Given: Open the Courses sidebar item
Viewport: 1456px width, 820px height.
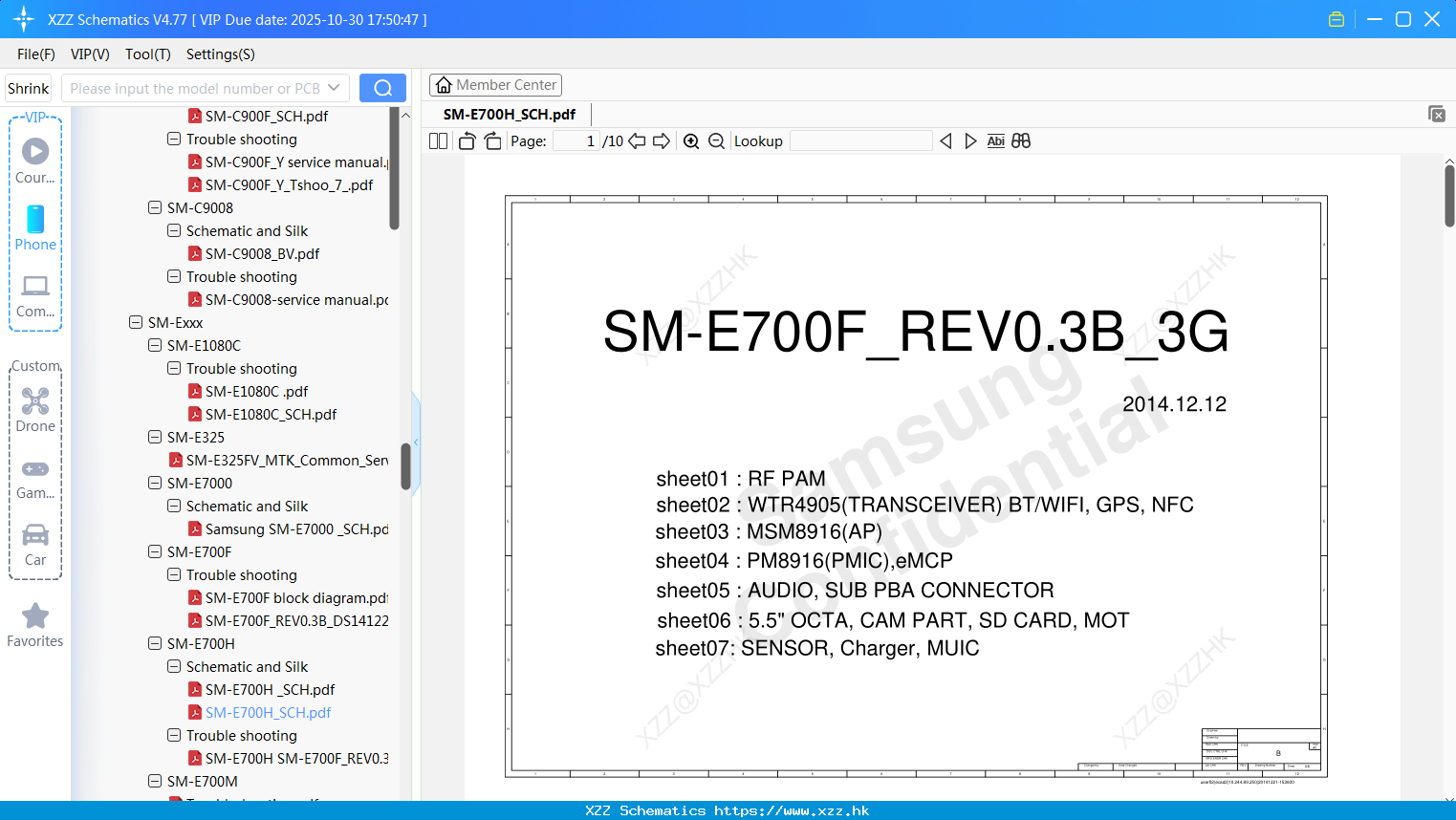Looking at the screenshot, I should click(35, 162).
